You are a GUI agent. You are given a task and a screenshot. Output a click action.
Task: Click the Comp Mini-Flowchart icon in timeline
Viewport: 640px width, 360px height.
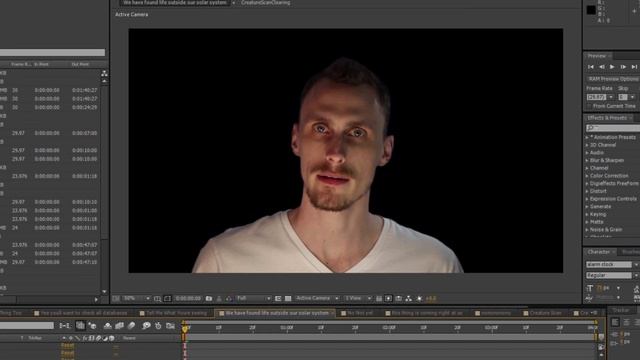[x=64, y=326]
